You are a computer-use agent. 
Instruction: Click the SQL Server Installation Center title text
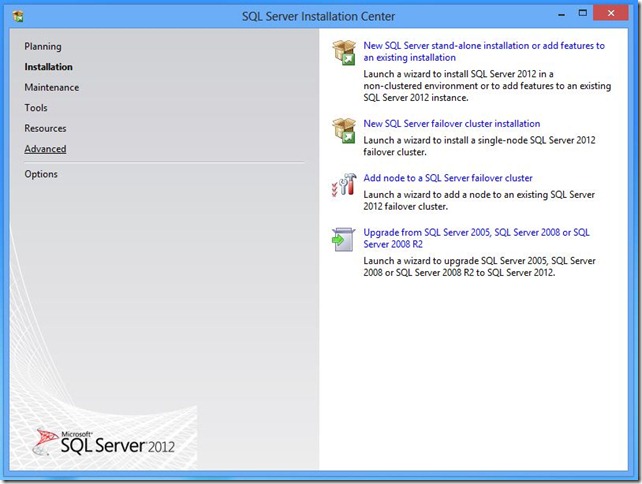pos(318,16)
